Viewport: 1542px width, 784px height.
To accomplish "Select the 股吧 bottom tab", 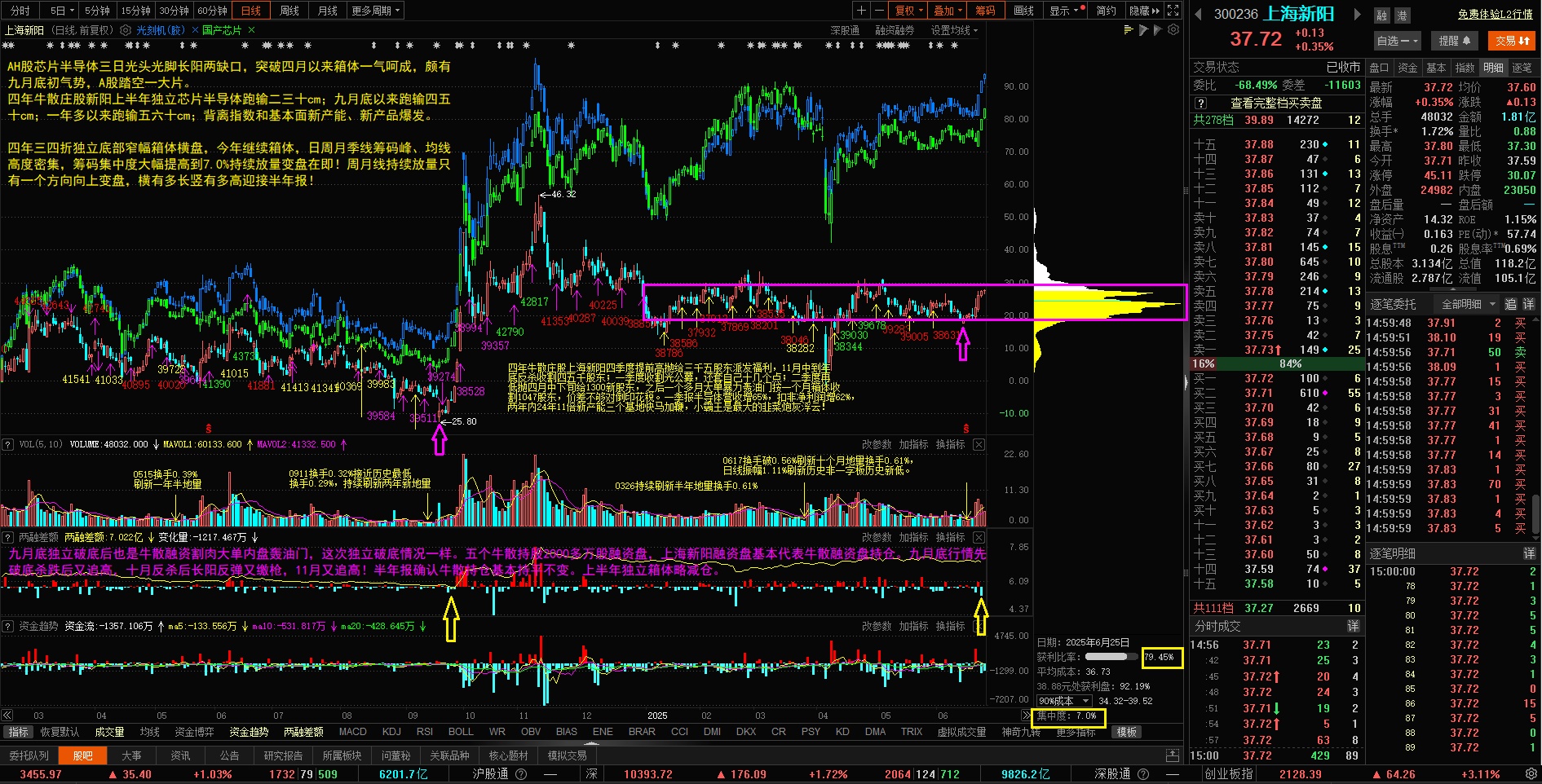I will [x=82, y=755].
